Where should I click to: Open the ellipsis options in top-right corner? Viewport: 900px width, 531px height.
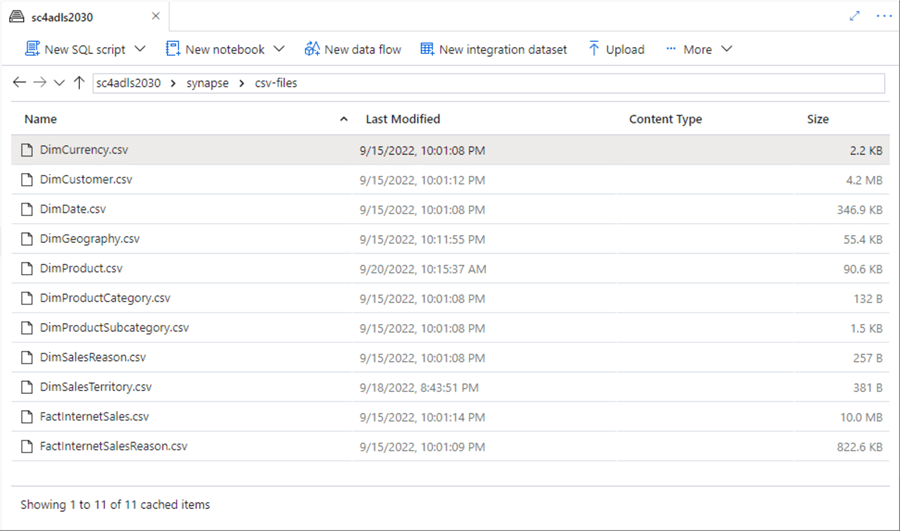(884, 16)
